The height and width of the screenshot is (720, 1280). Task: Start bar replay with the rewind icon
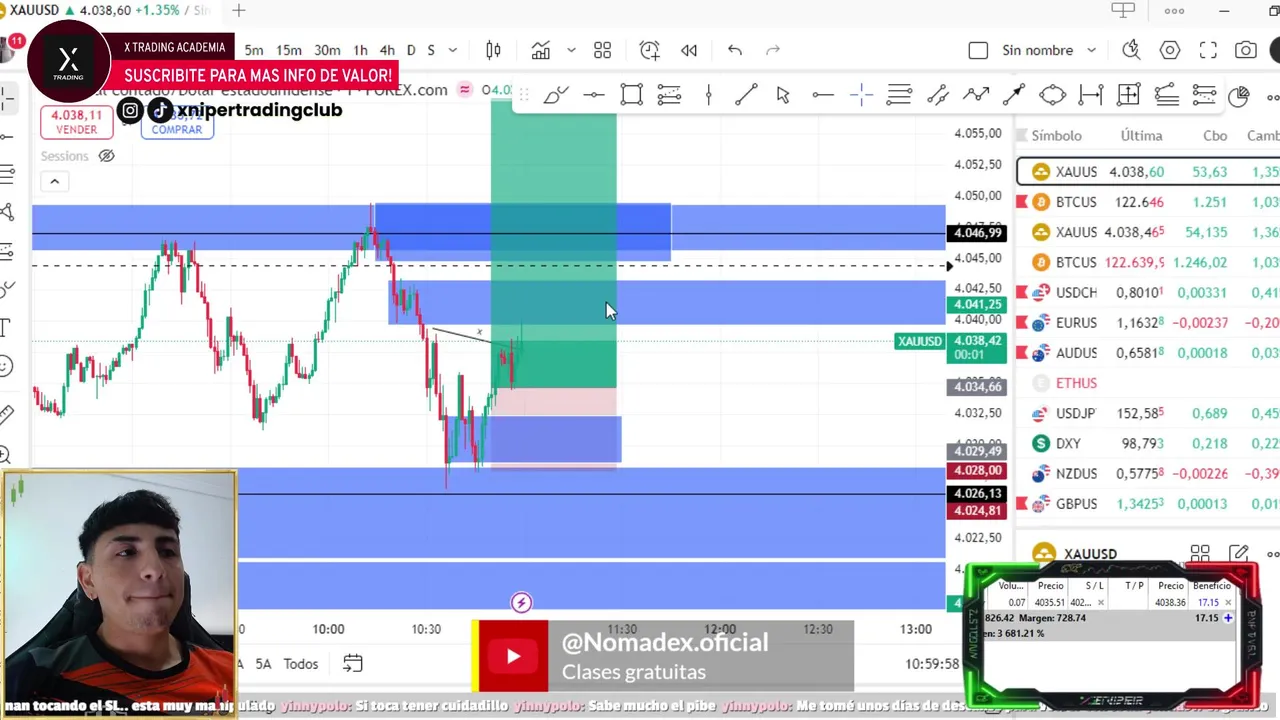tap(689, 50)
